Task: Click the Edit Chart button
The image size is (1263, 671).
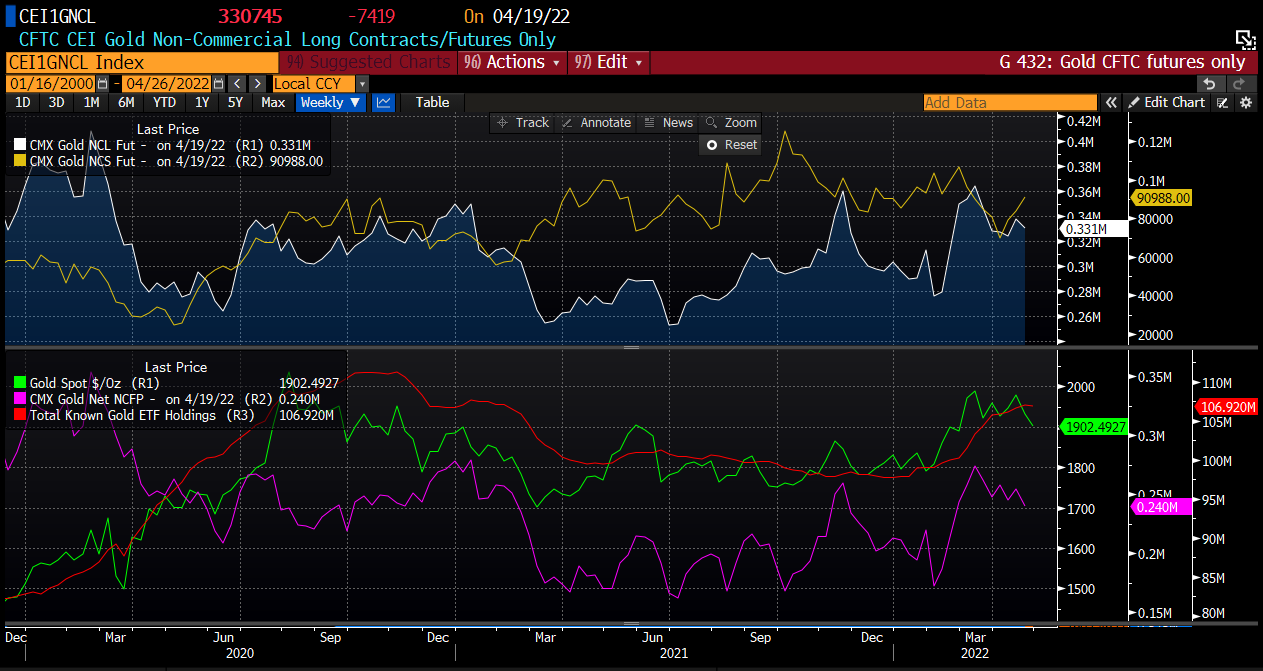Action: [1166, 102]
